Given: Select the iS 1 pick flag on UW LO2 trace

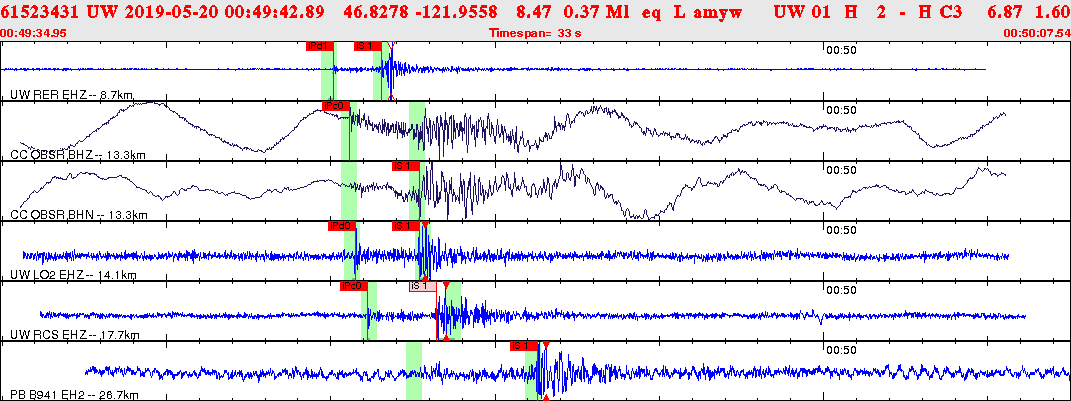Looking at the screenshot, I should [x=406, y=226].
